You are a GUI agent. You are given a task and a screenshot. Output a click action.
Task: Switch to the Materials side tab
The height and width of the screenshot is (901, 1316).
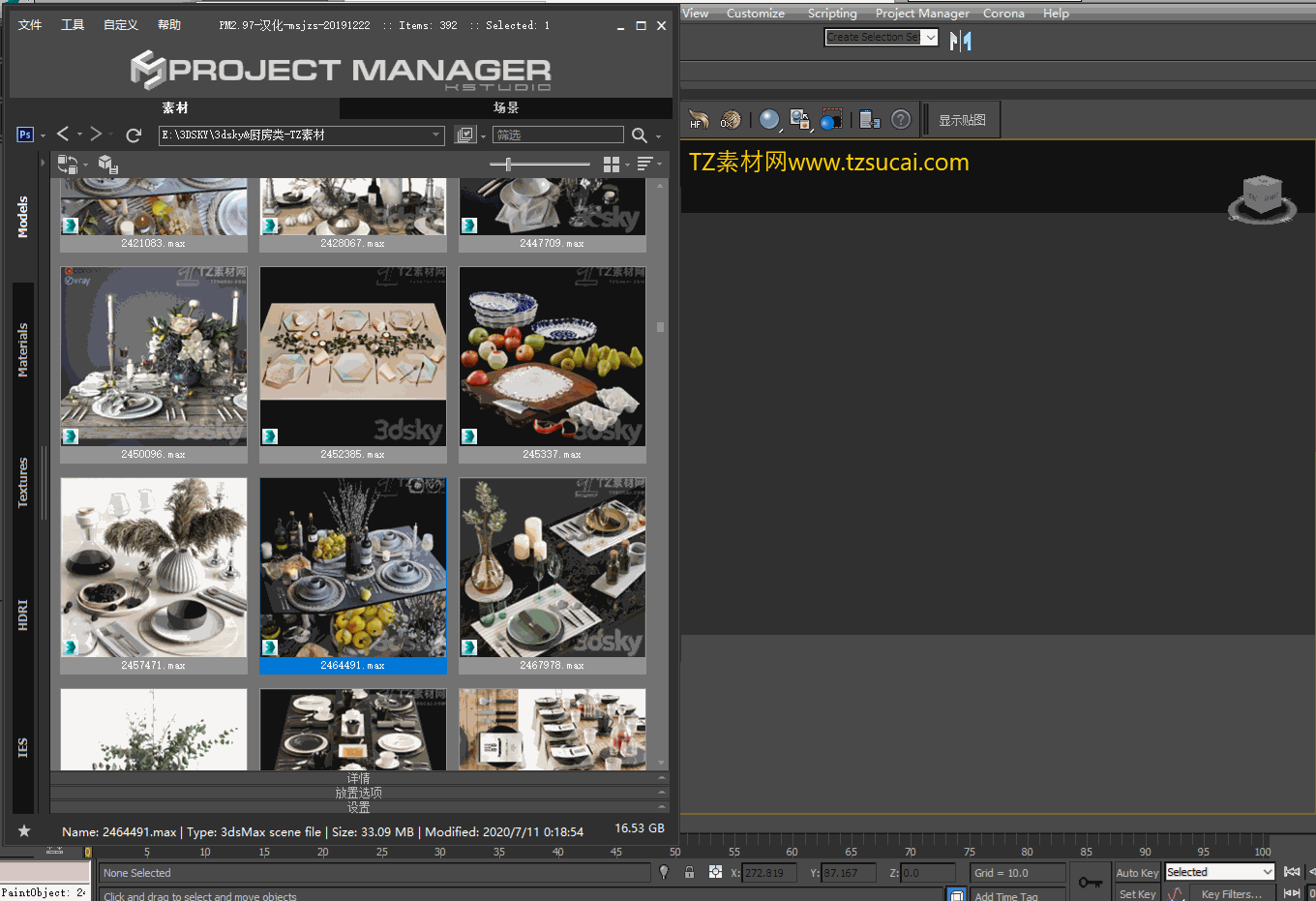tap(23, 349)
